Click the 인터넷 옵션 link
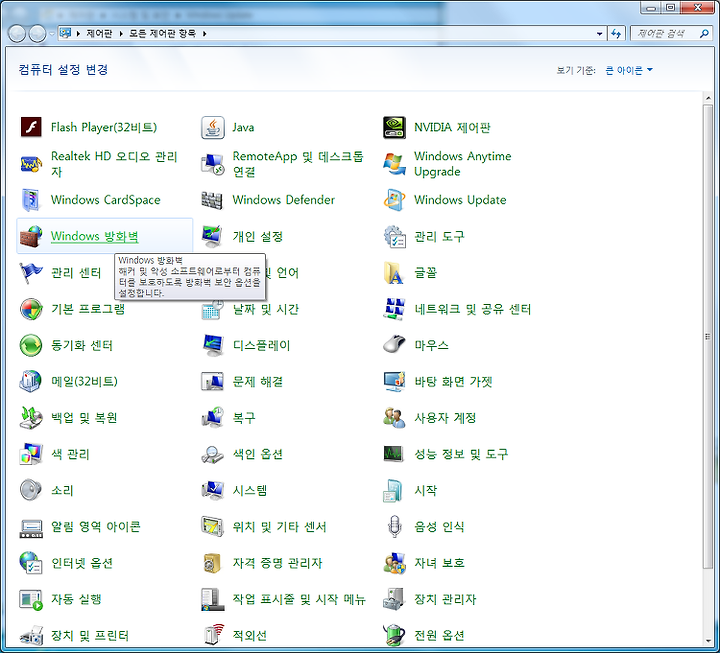This screenshot has width=720, height=653. (82, 563)
